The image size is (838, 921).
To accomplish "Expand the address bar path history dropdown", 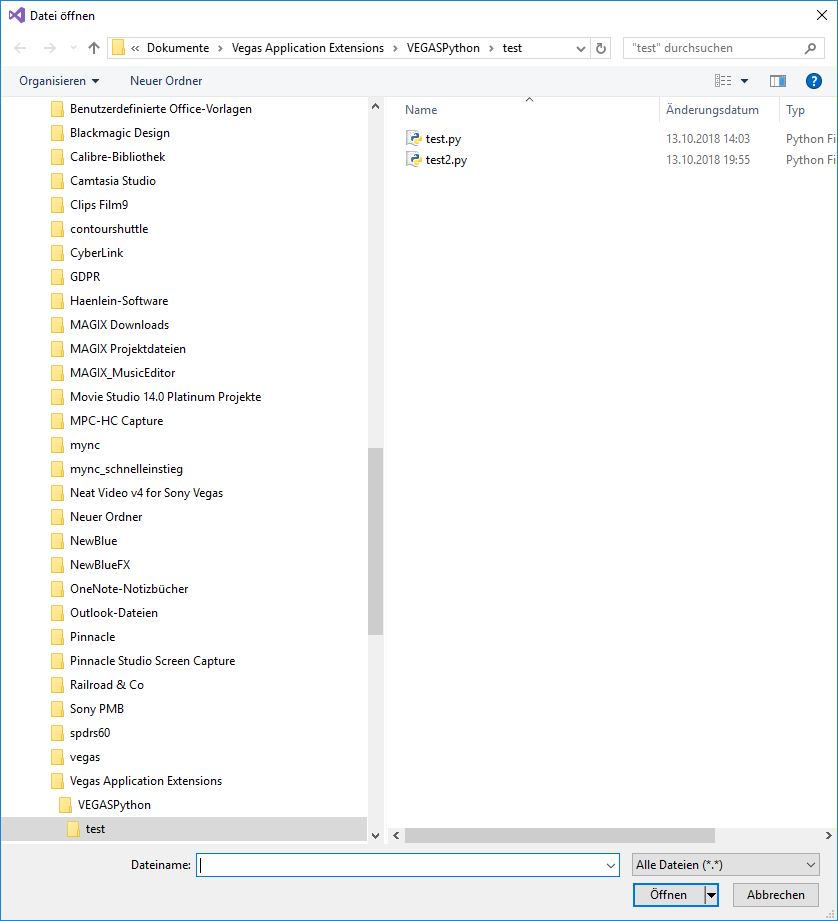I will click(x=581, y=48).
